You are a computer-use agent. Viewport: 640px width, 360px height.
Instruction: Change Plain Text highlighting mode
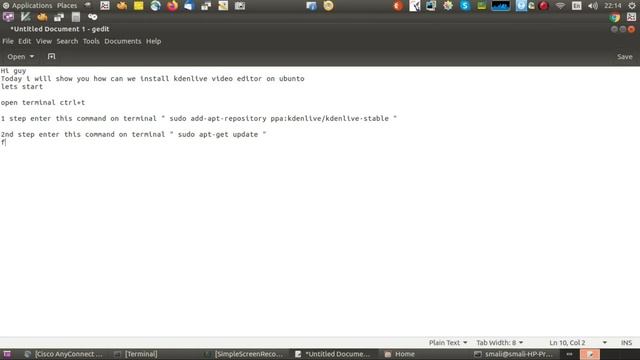448,342
